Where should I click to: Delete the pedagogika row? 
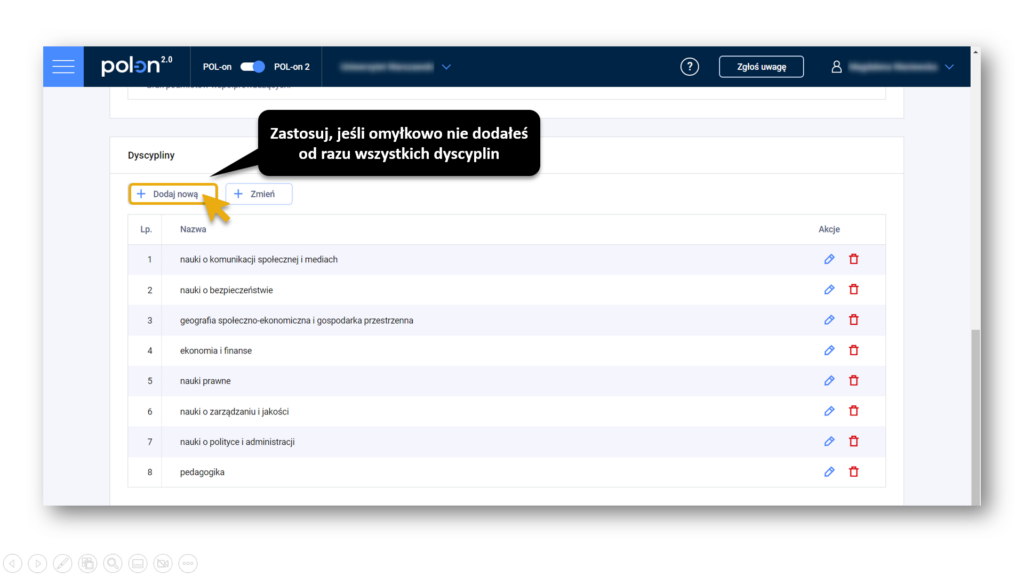coord(854,472)
